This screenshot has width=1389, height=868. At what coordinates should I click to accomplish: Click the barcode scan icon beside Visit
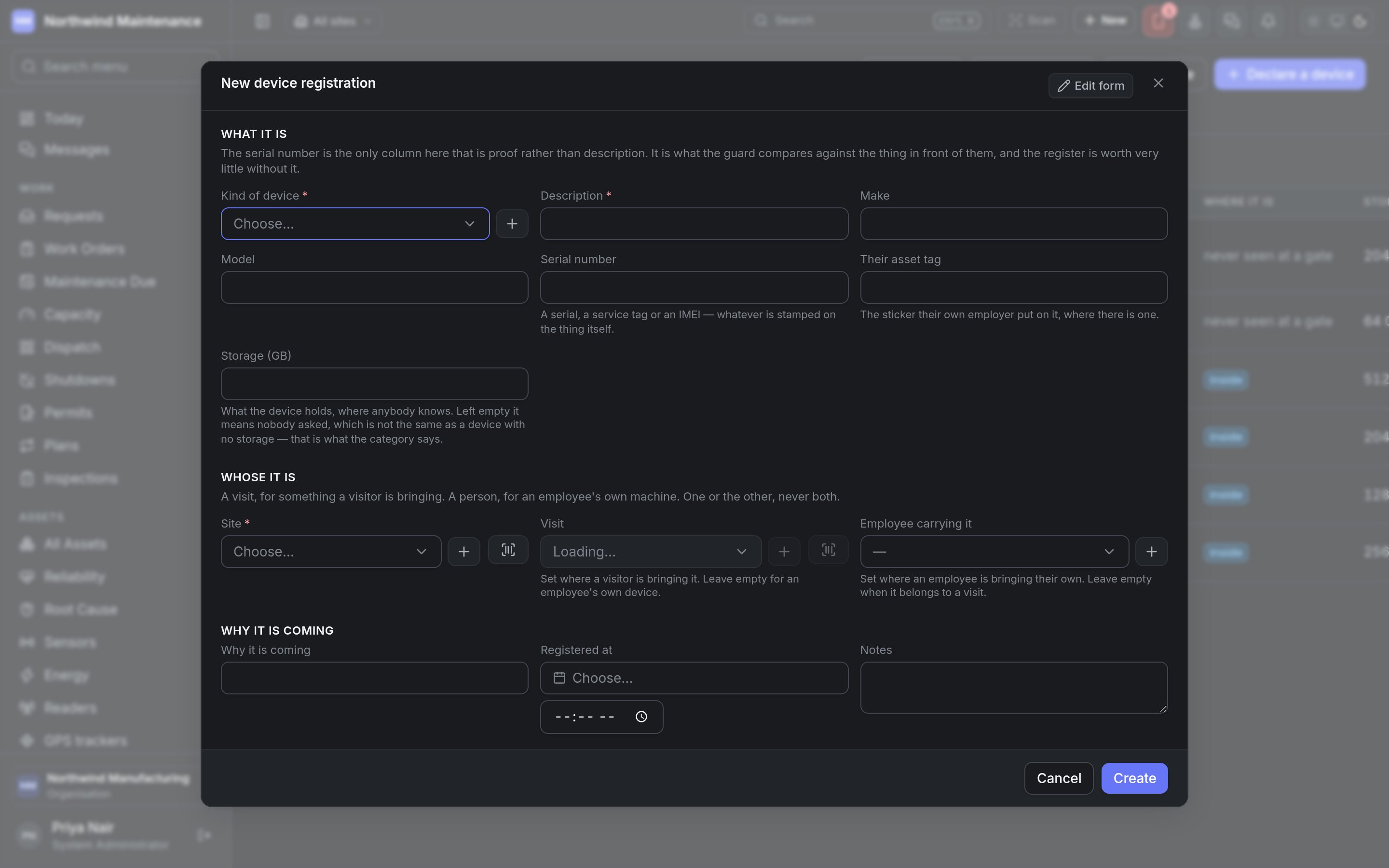(x=828, y=550)
